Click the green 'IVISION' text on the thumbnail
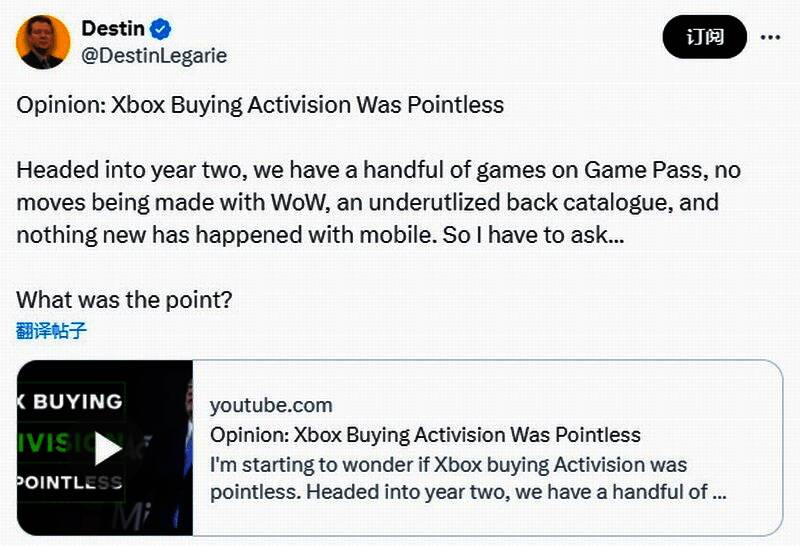The width and height of the screenshot is (800, 546). [55, 441]
